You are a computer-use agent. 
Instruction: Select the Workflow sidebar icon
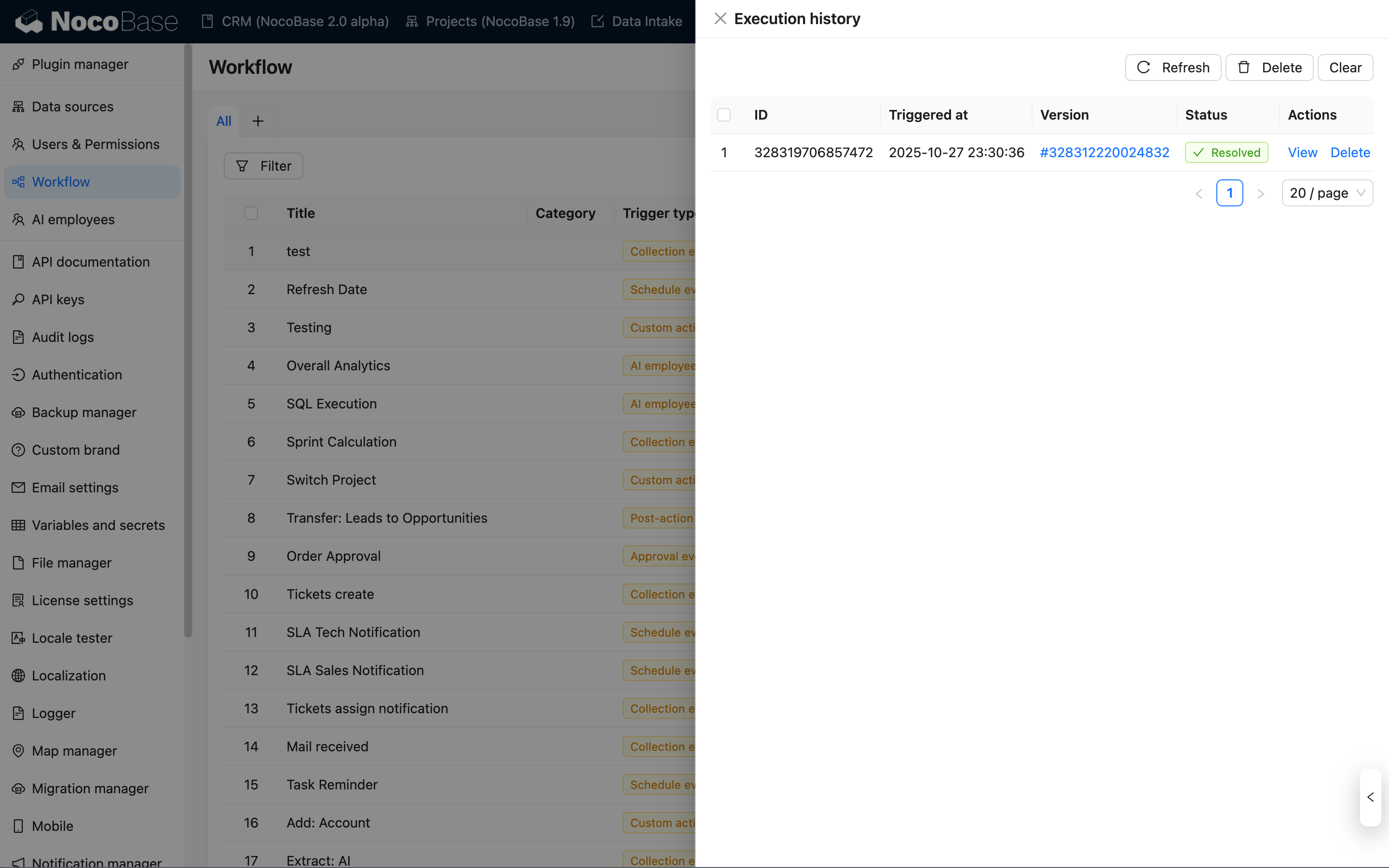(x=19, y=182)
